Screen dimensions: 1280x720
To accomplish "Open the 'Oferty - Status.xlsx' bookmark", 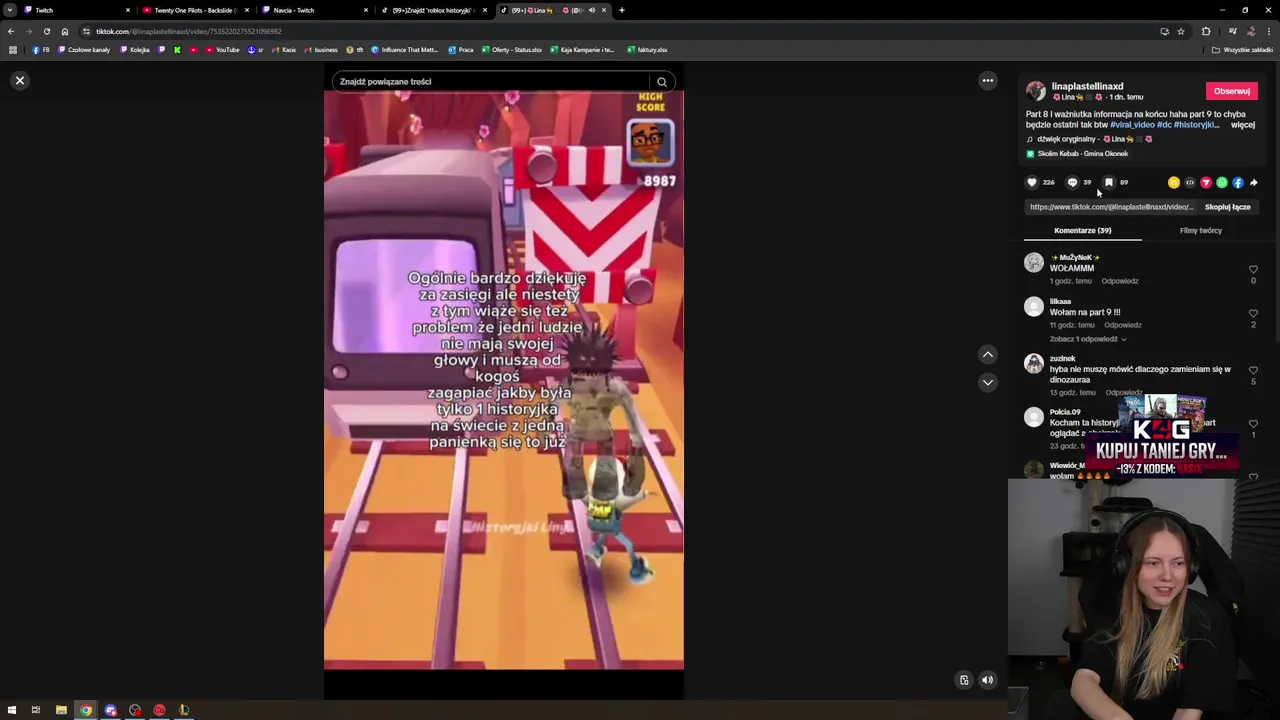I will pos(512,50).
